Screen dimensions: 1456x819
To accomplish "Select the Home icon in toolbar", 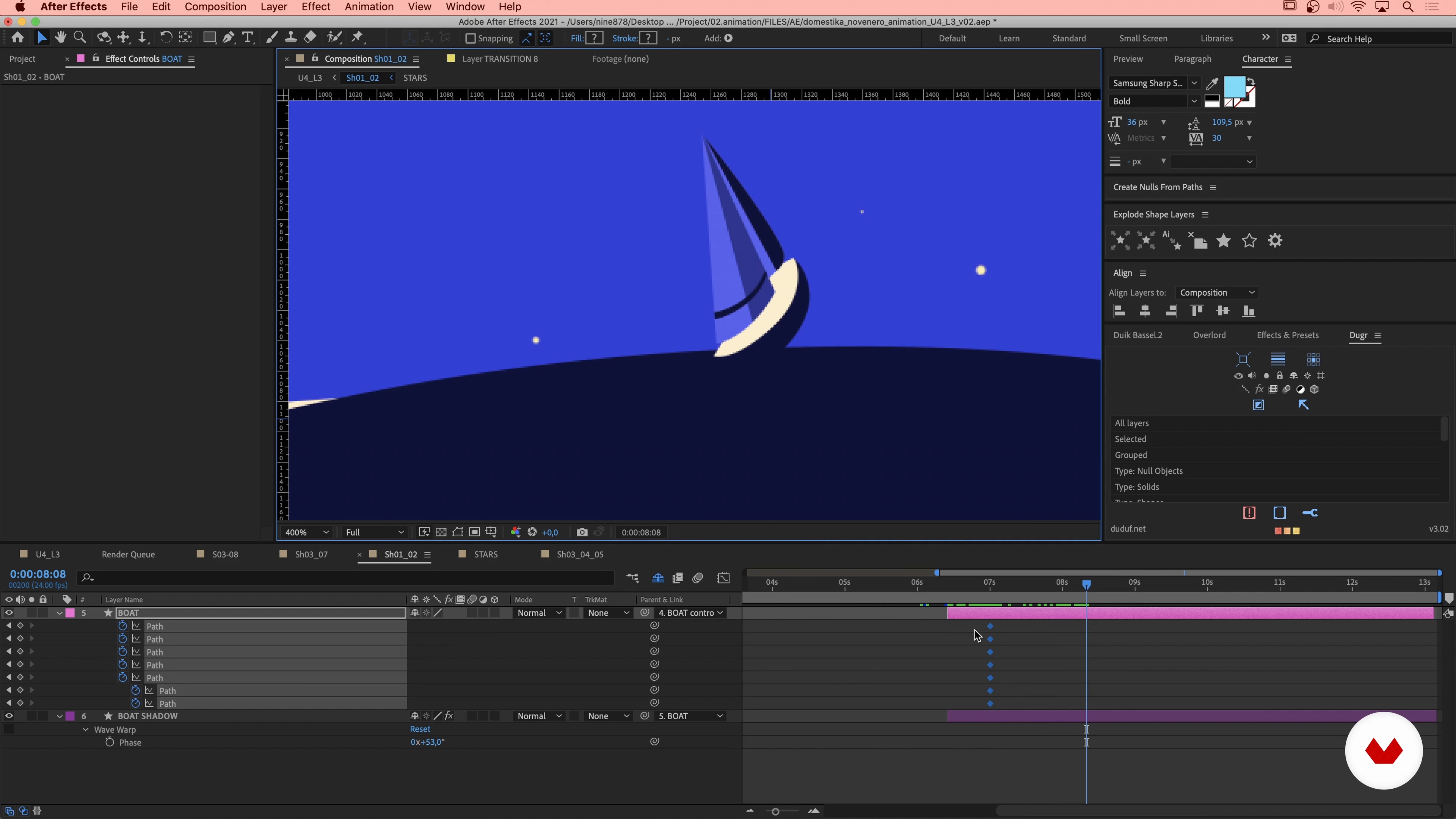I will 17,38.
